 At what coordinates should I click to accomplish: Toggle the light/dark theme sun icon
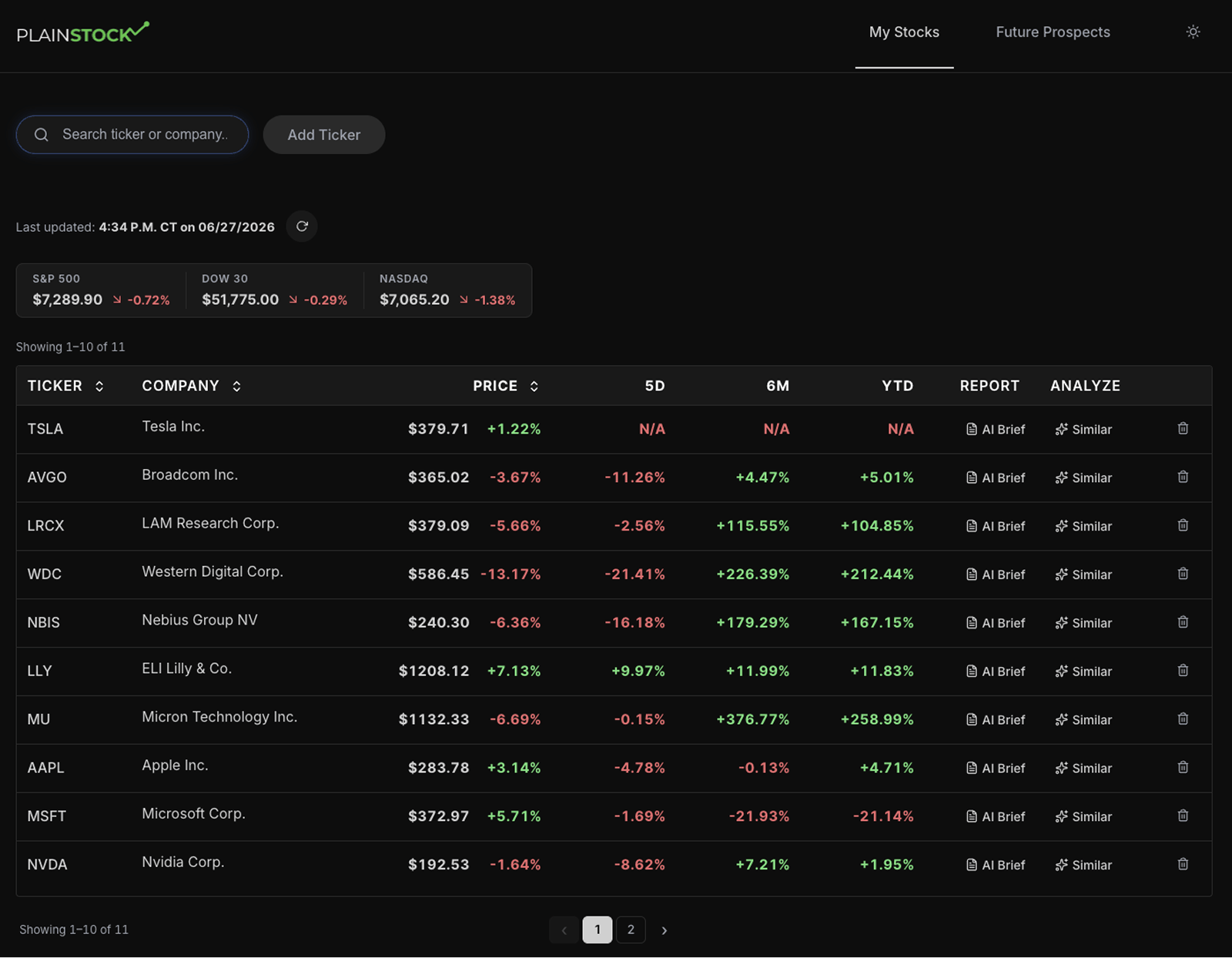1193,32
